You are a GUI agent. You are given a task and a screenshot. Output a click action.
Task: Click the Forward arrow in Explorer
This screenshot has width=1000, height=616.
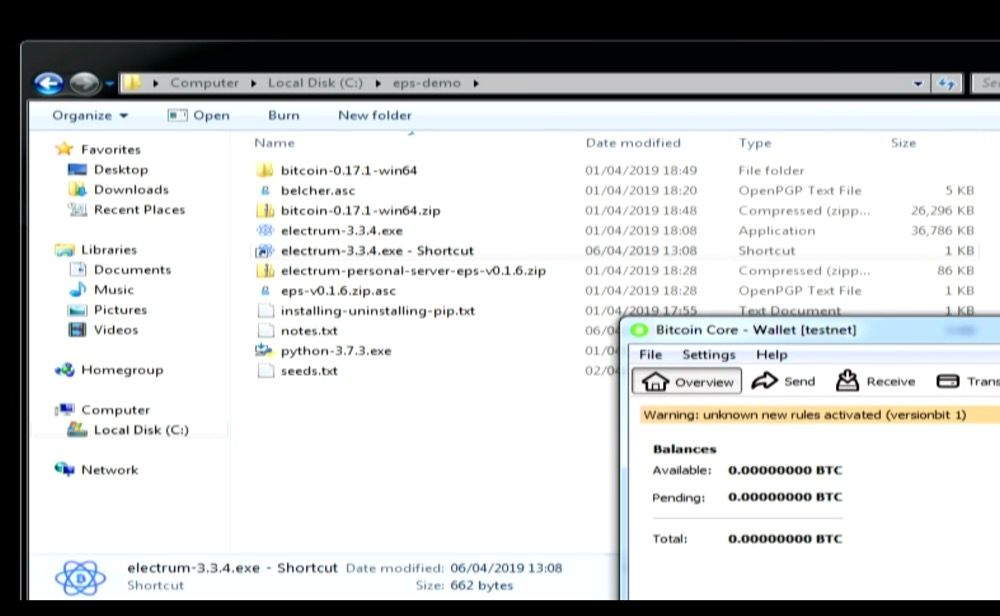tap(84, 84)
